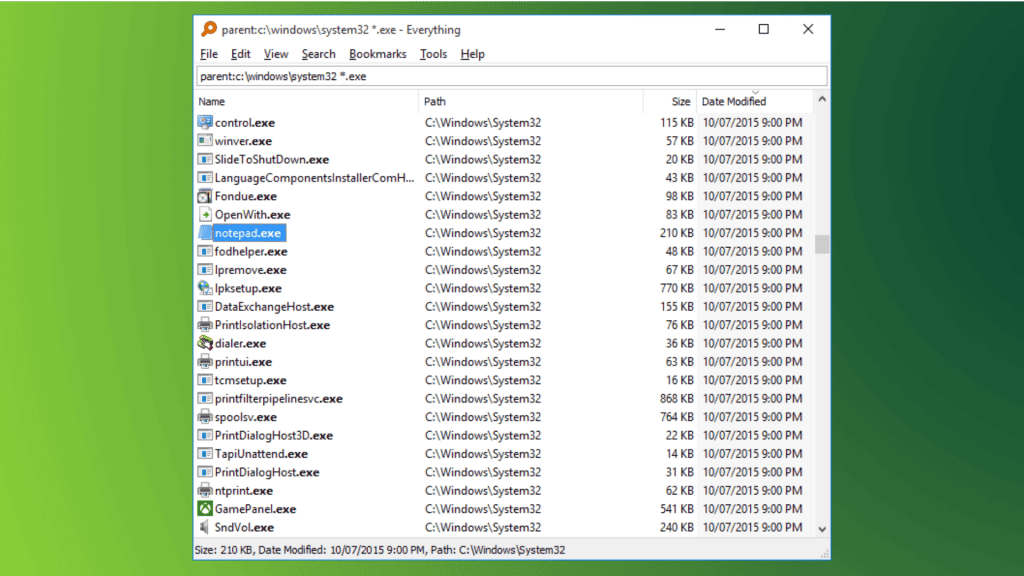Click the lpksetup.exe globe icon

click(x=205, y=288)
